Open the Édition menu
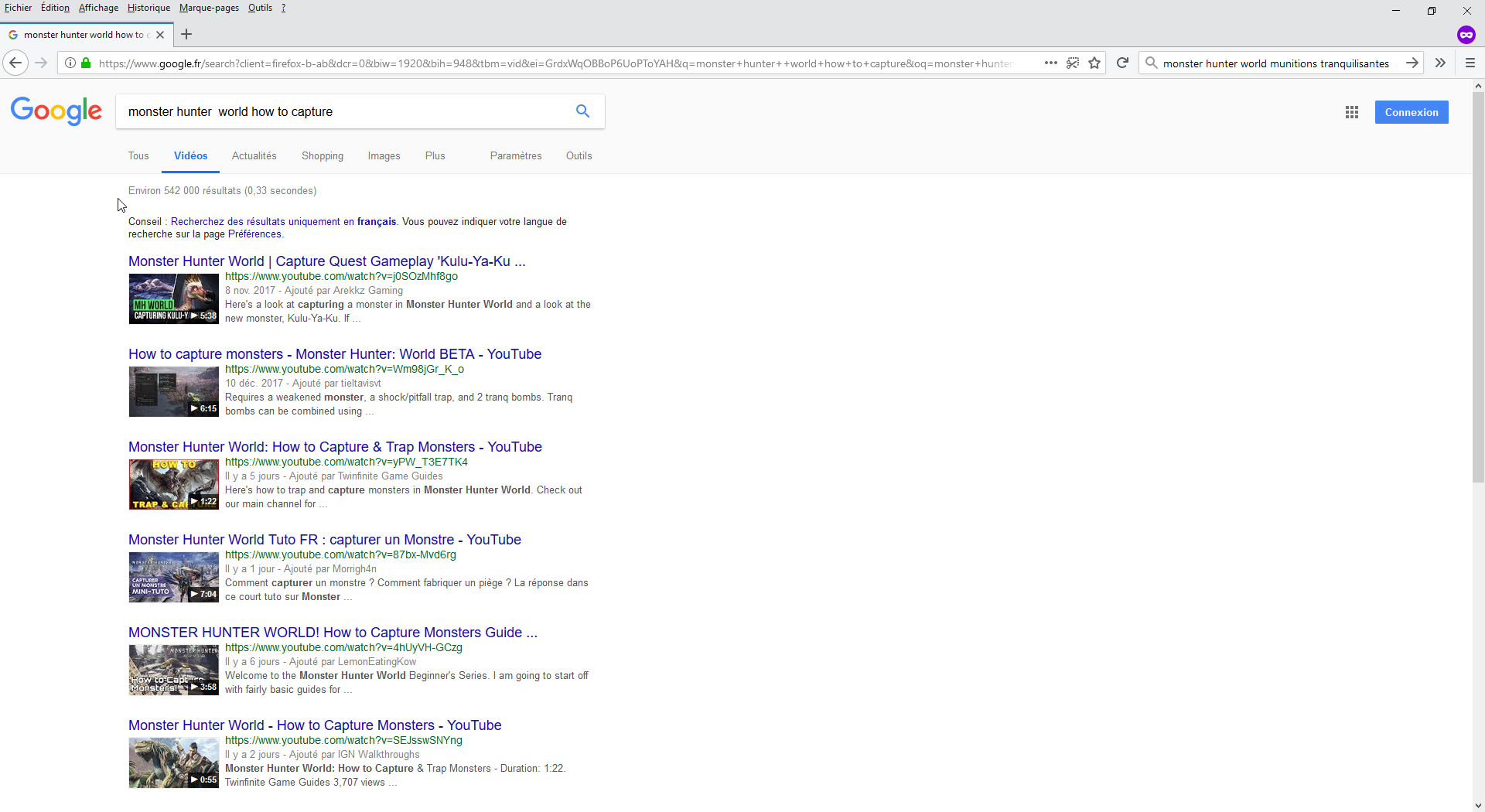The height and width of the screenshot is (812, 1485). pos(55,8)
